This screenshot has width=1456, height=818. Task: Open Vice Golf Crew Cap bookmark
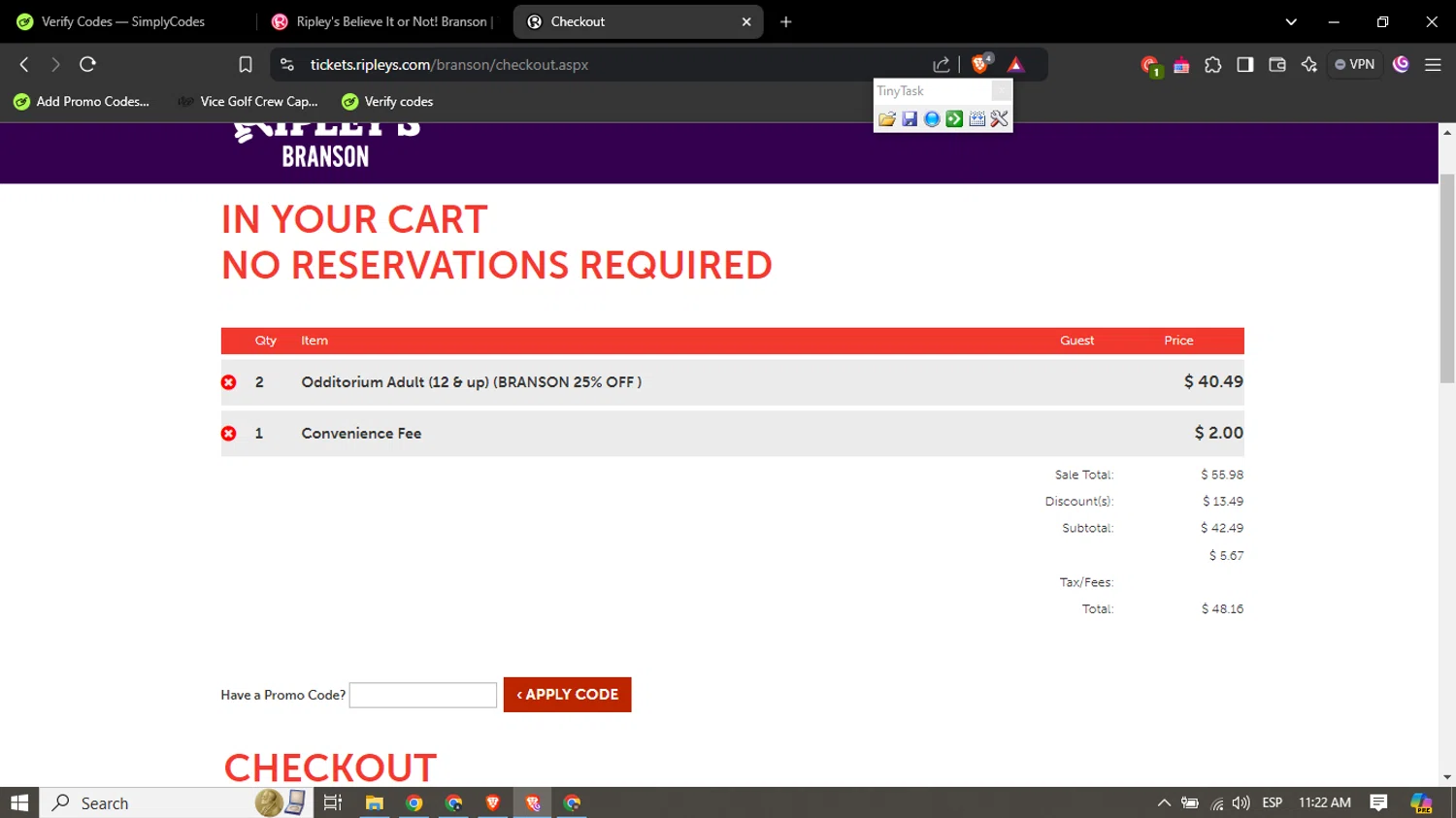point(248,102)
